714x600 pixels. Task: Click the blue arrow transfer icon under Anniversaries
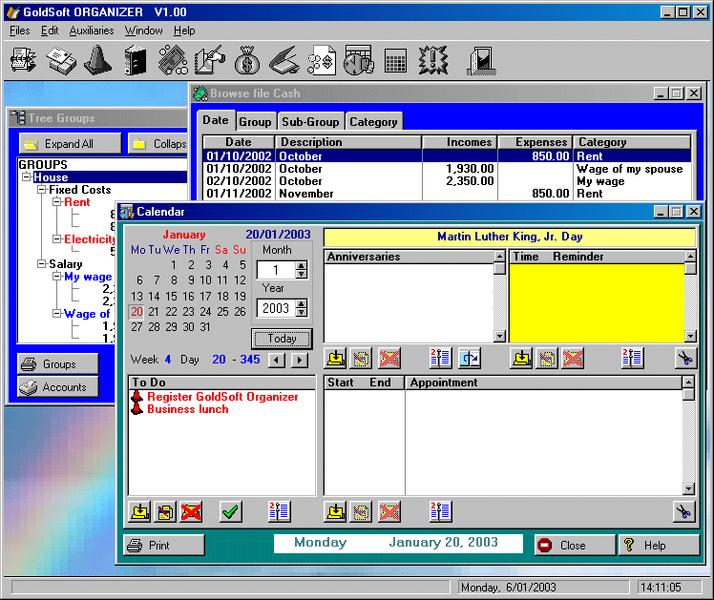[x=469, y=358]
